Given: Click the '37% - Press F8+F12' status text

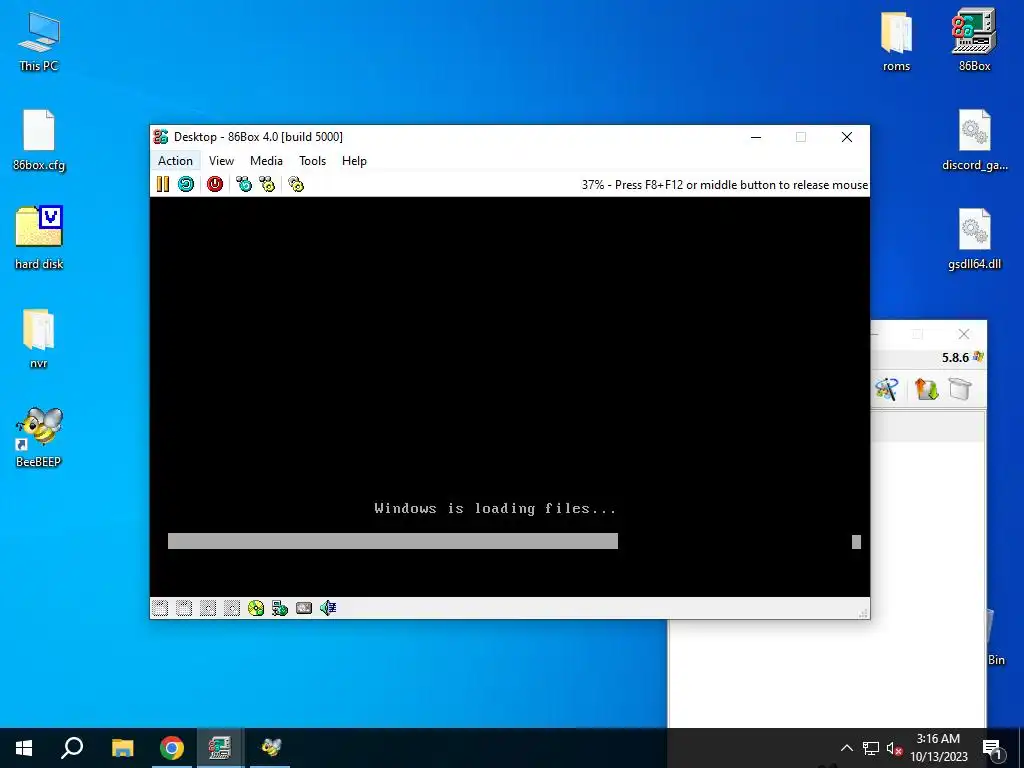Looking at the screenshot, I should tap(725, 185).
